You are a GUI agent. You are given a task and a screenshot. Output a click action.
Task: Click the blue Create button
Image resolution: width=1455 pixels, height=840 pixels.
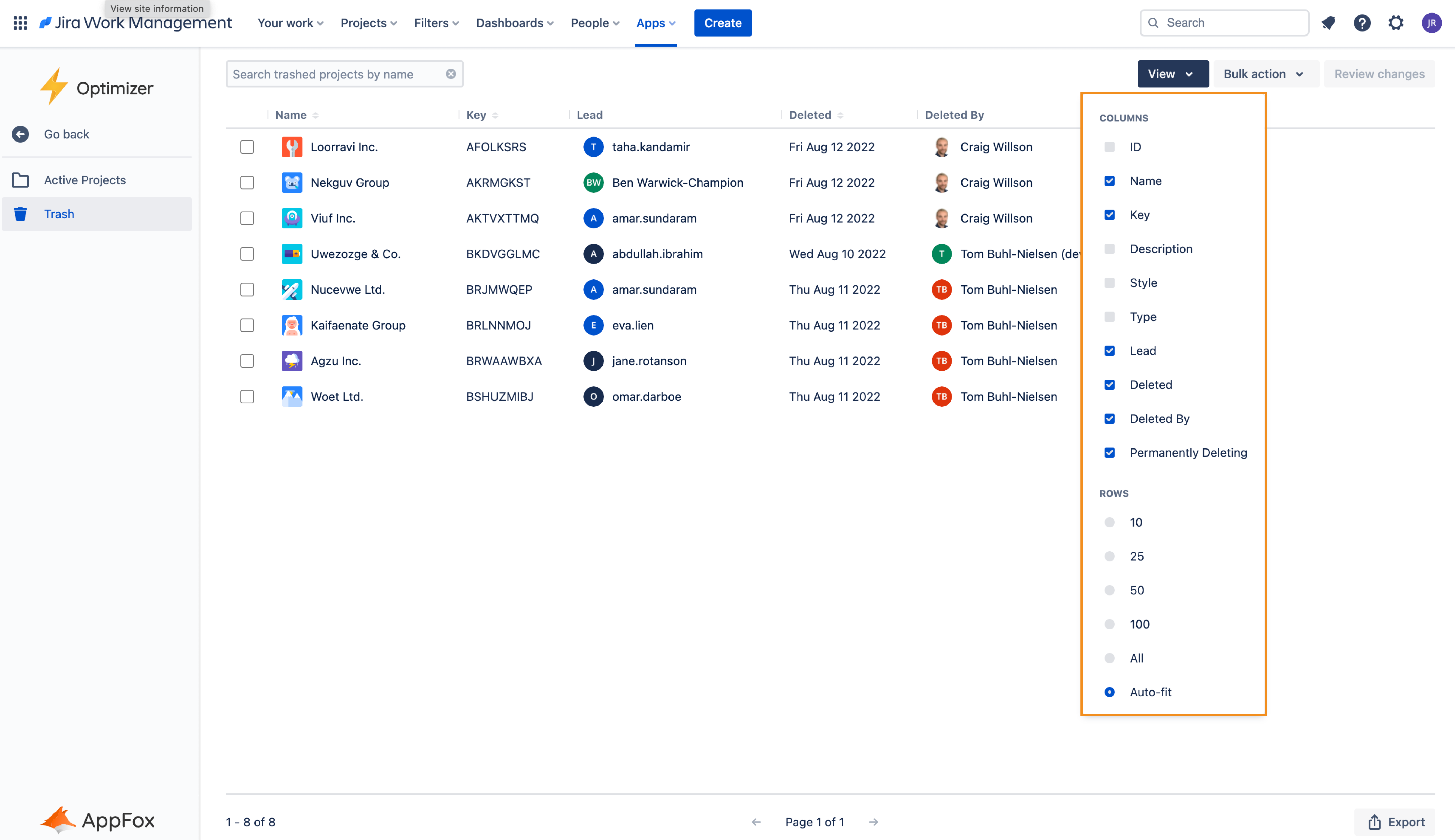722,23
